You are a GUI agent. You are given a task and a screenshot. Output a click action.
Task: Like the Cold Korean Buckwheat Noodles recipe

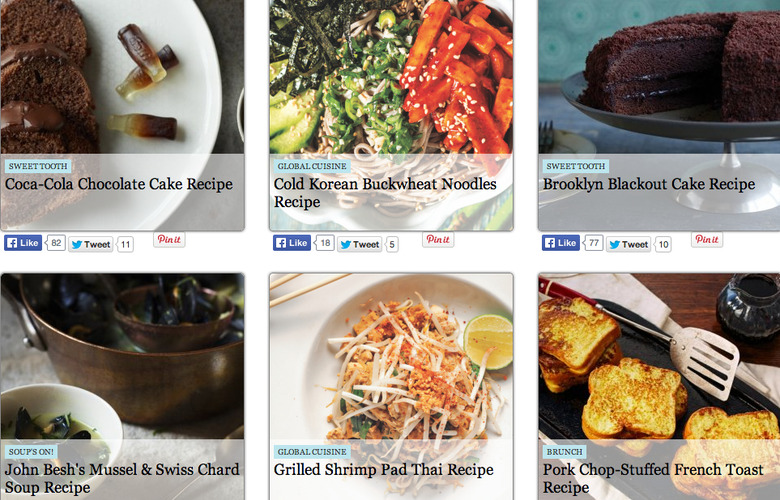[x=292, y=243]
